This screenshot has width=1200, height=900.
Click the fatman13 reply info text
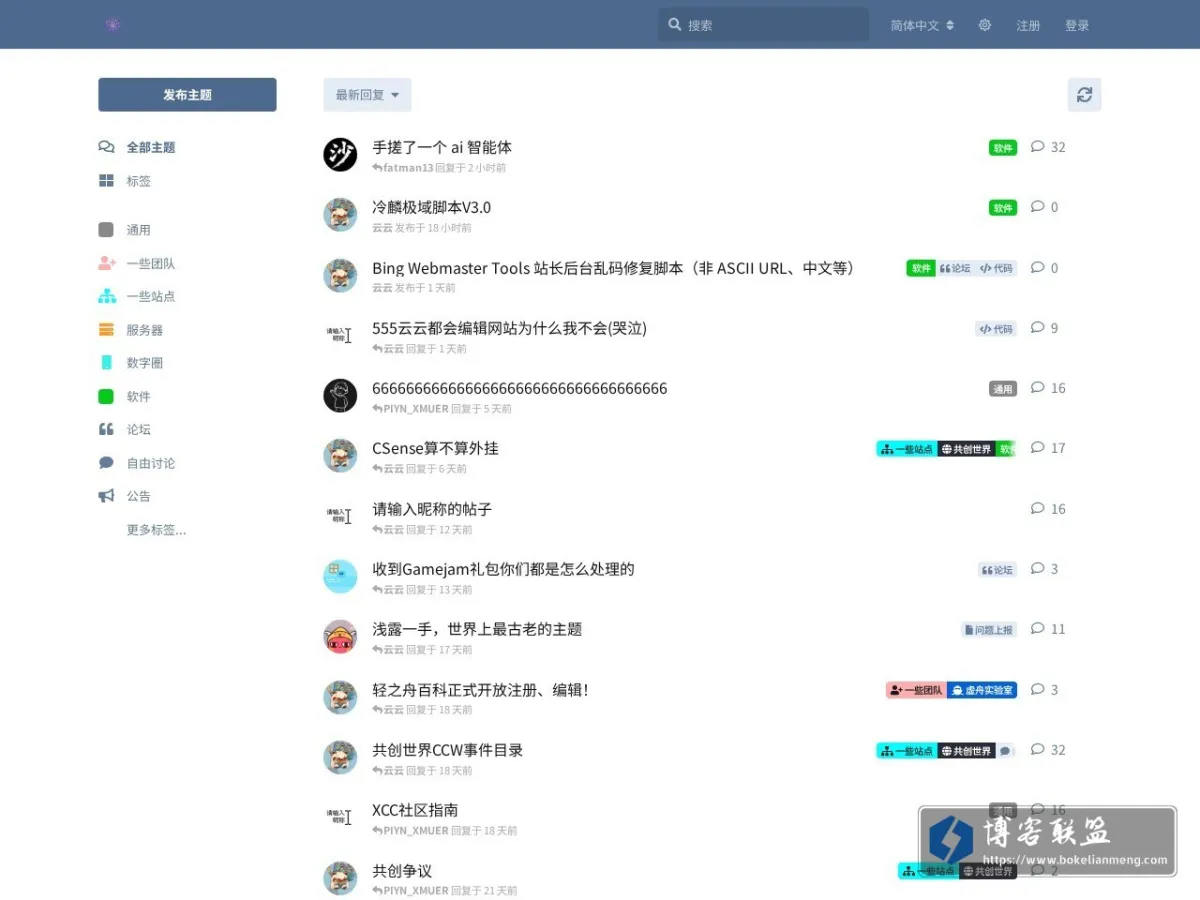[439, 168]
